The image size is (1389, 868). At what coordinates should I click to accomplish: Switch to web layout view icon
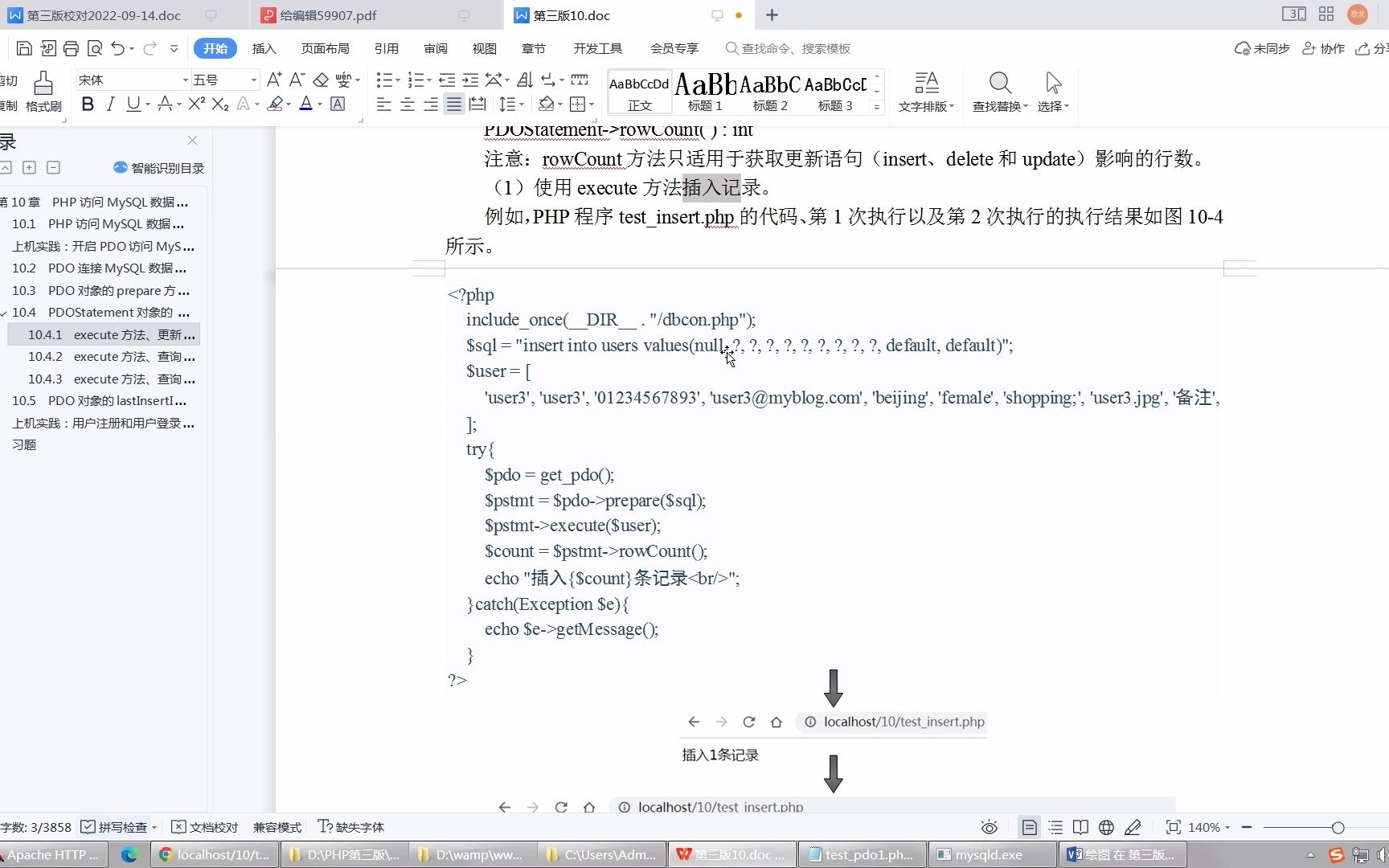[x=1106, y=827]
